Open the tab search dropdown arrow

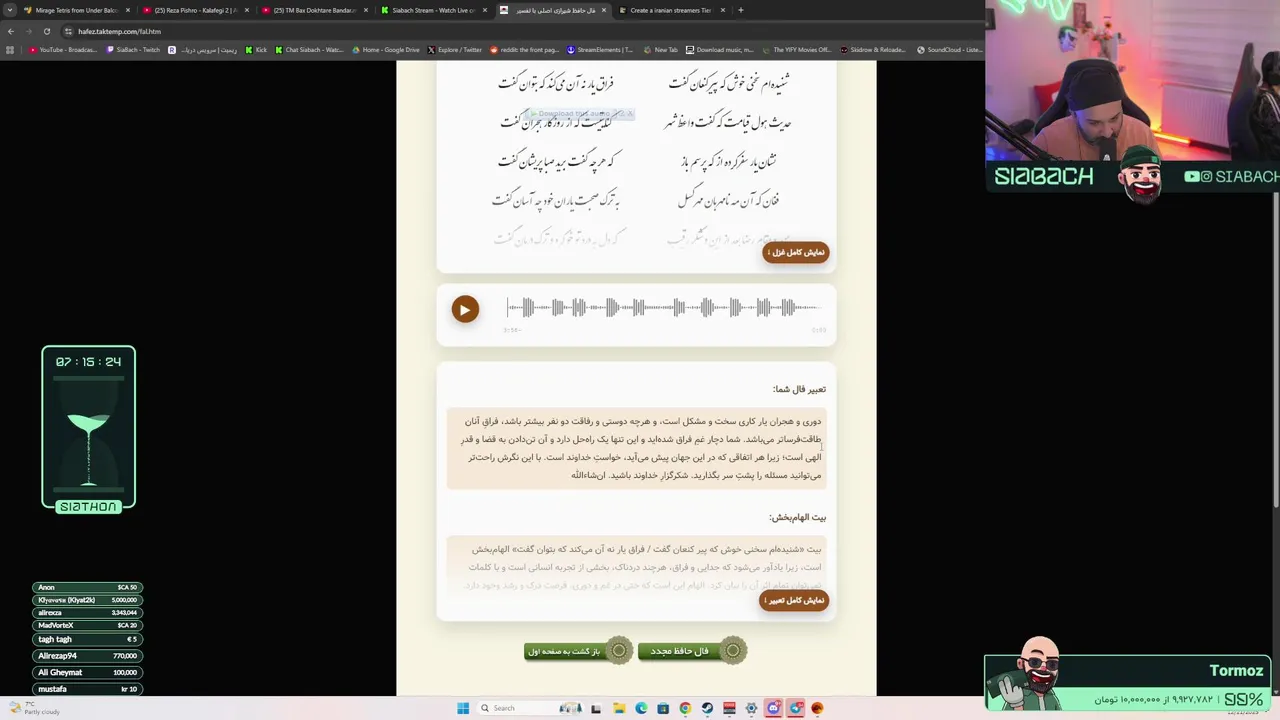tap(11, 10)
